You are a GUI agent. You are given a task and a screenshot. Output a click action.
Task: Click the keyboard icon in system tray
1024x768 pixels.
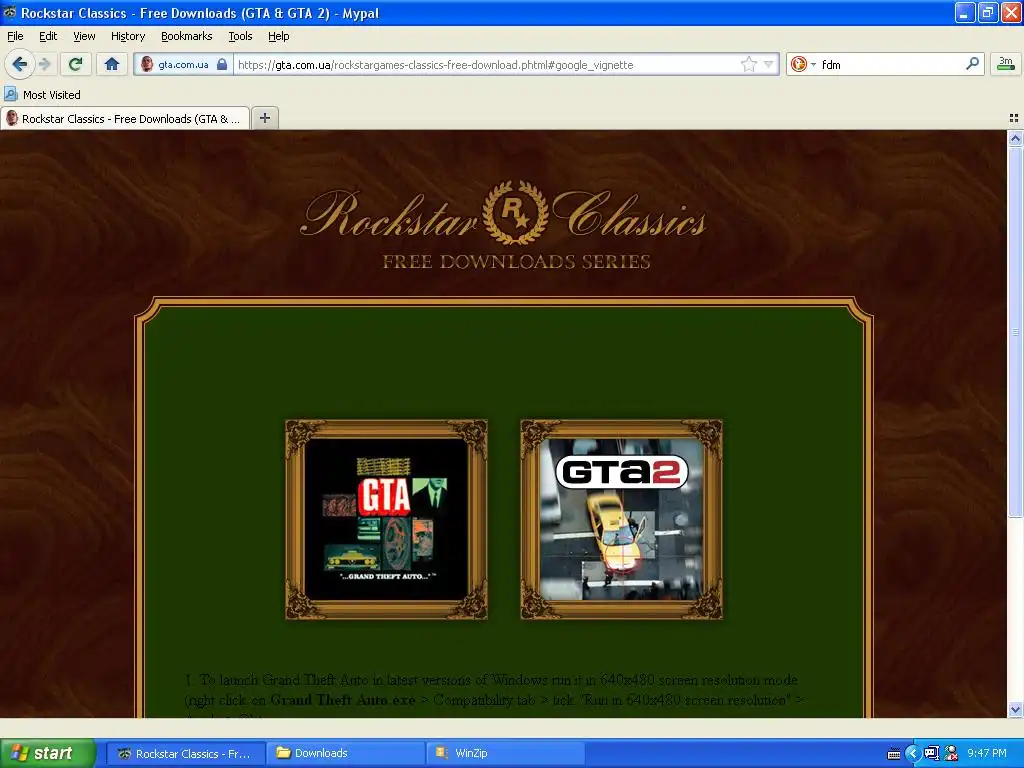coord(894,754)
